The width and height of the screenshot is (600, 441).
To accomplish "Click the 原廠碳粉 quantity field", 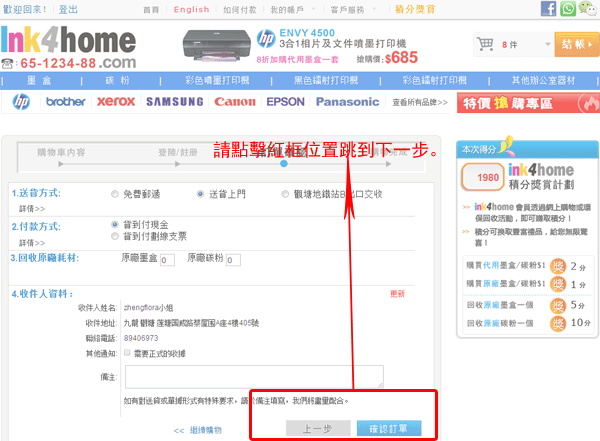I will pyautogui.click(x=233, y=260).
